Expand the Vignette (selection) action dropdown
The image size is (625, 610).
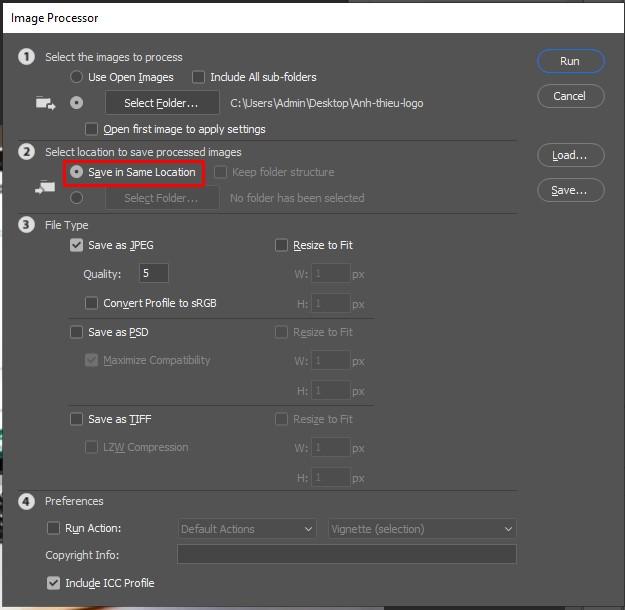422,528
